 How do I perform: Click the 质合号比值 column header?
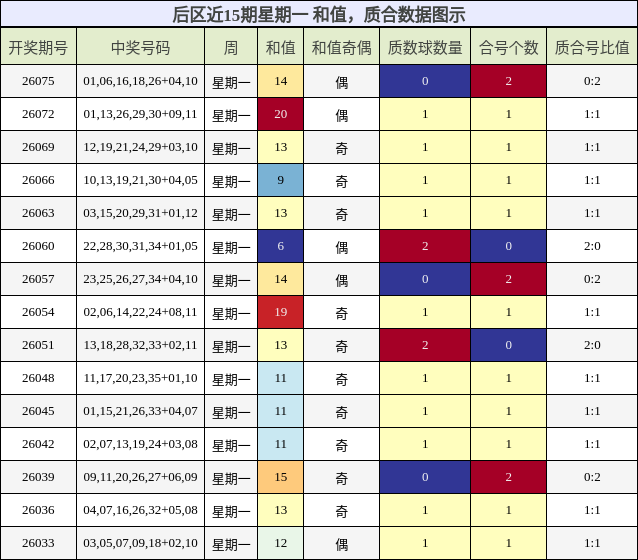pyautogui.click(x=592, y=47)
